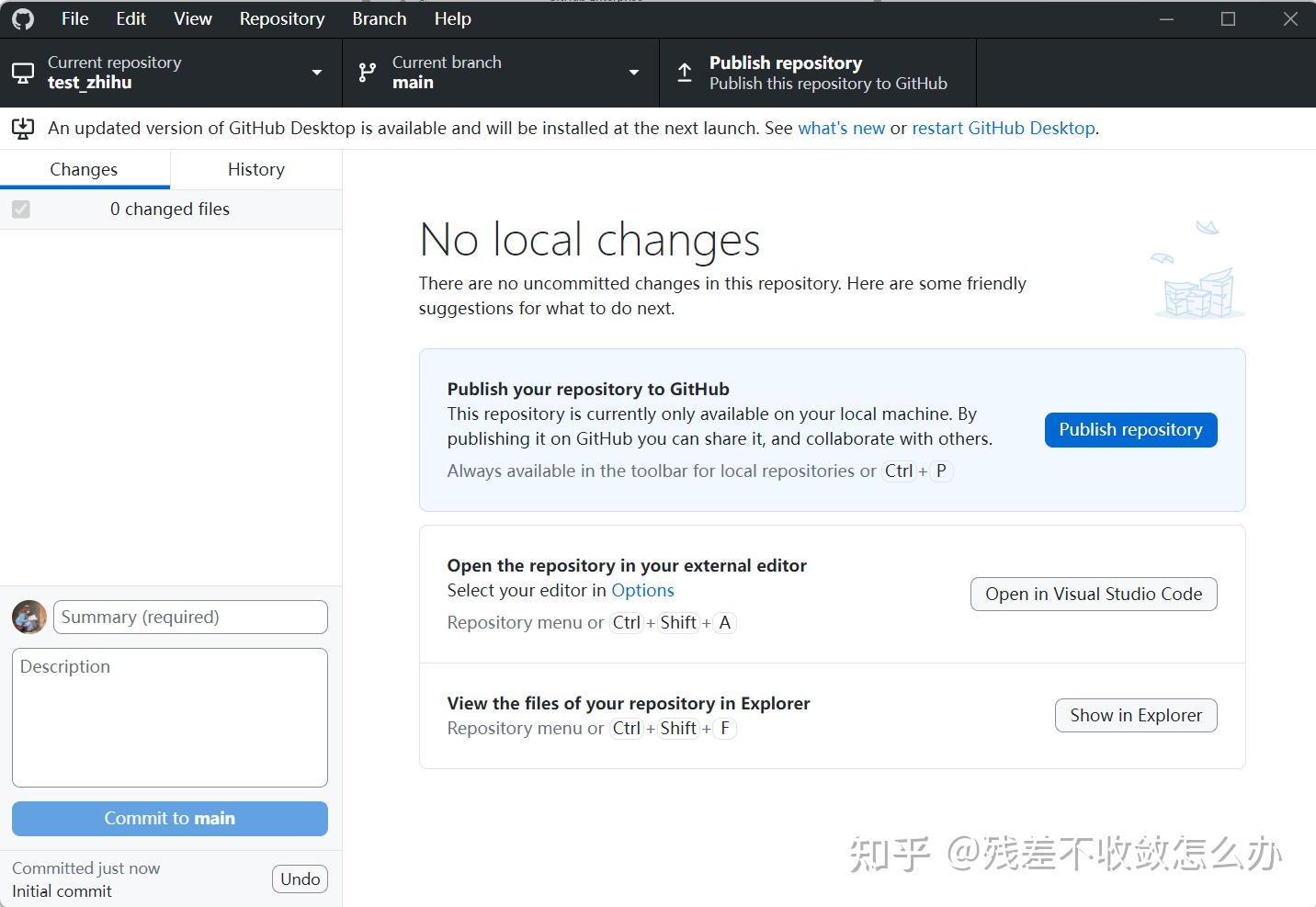The height and width of the screenshot is (907, 1316).
Task: Click the what's new link
Action: coord(841,129)
